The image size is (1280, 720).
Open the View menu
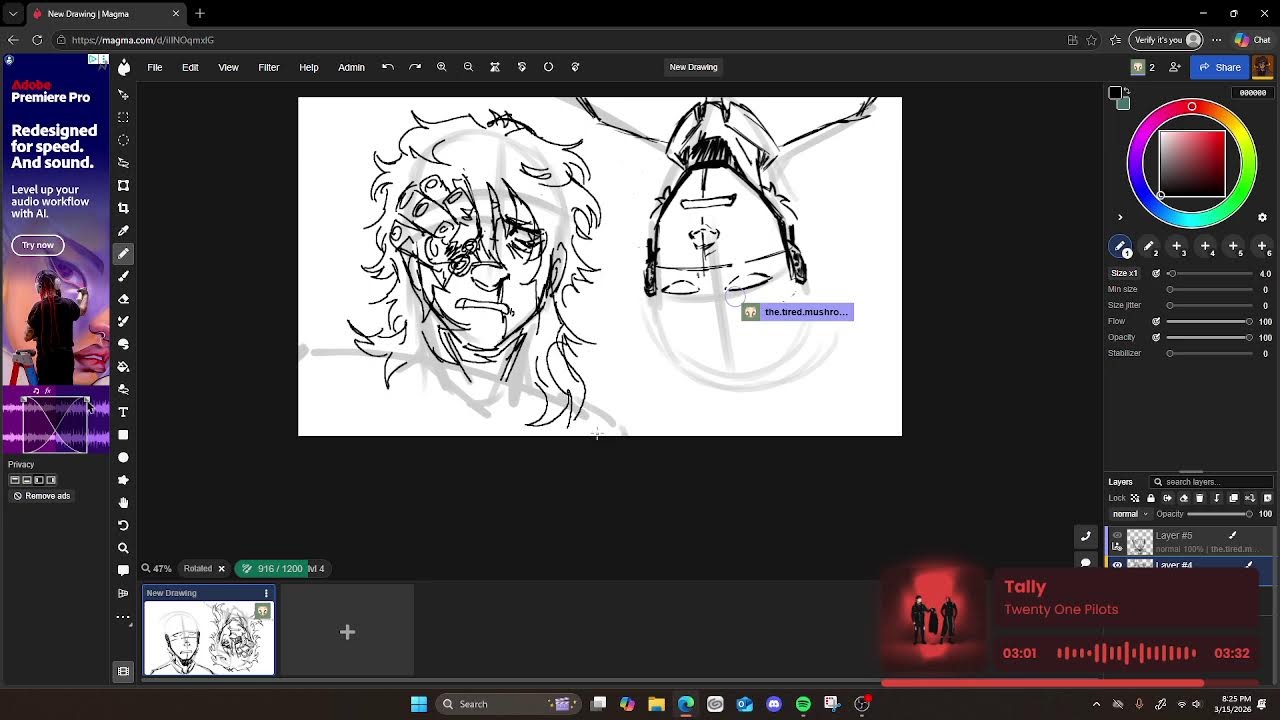[x=228, y=67]
